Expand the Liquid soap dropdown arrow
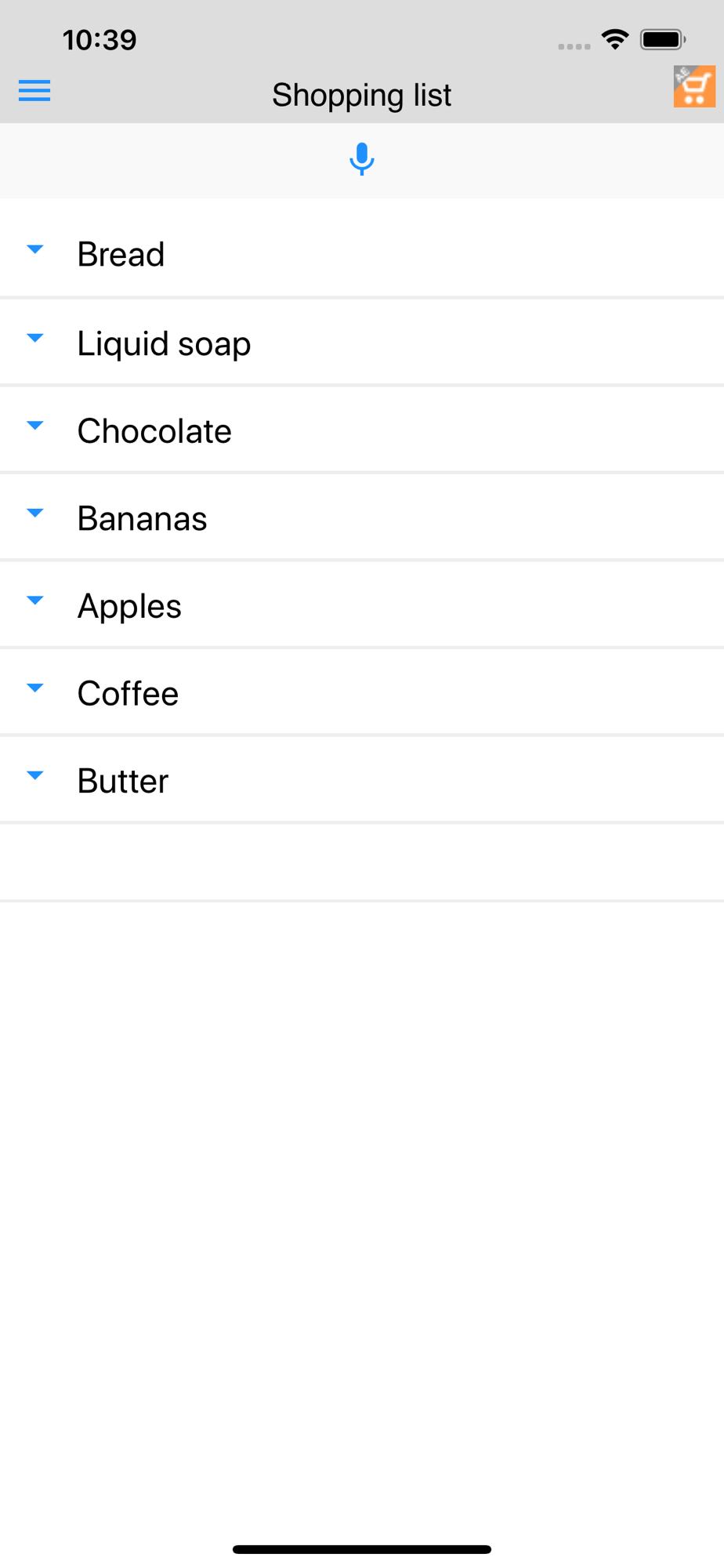This screenshot has height=1568, width=724. point(34,338)
